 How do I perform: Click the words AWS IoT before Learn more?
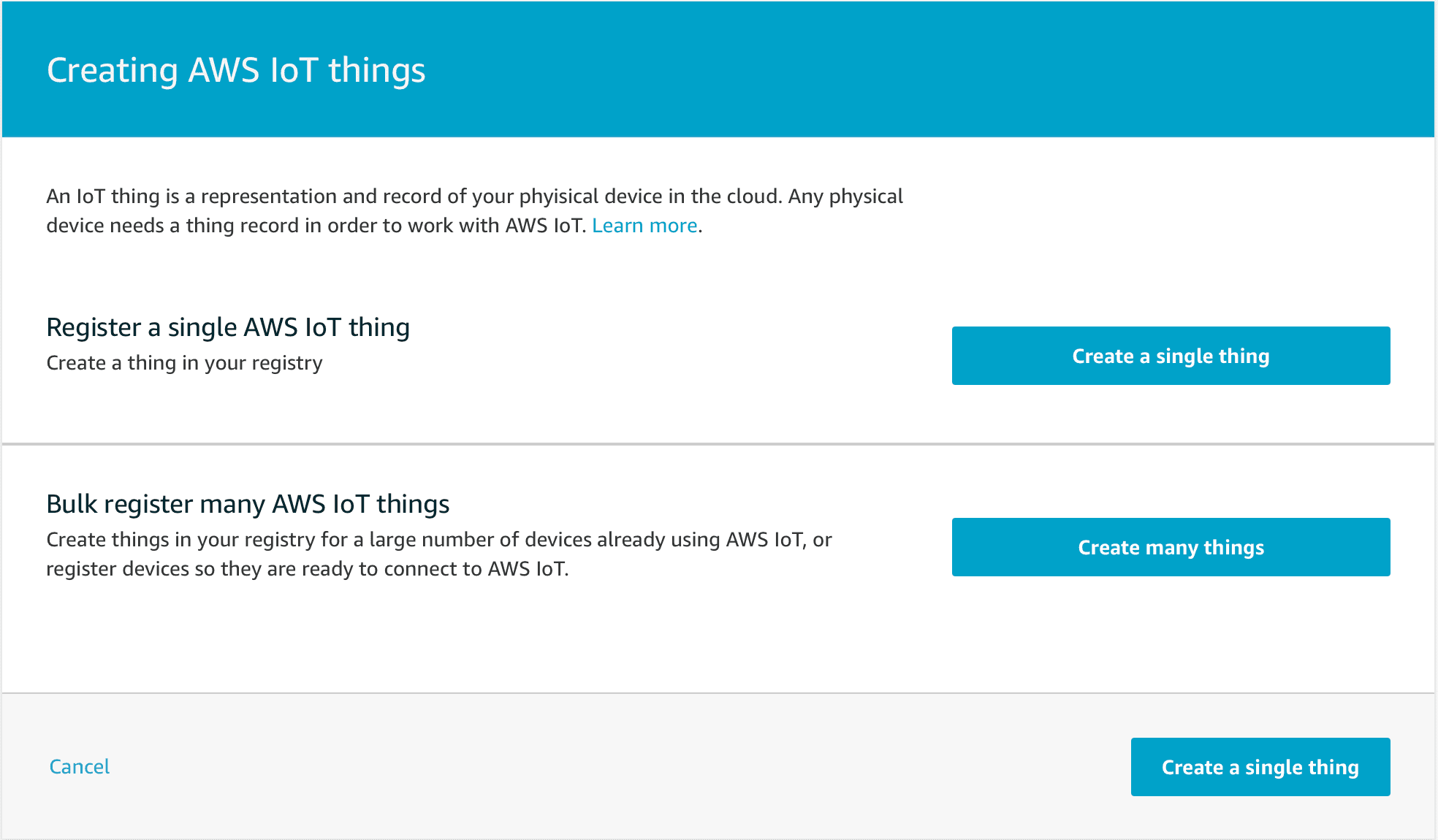pos(544,226)
